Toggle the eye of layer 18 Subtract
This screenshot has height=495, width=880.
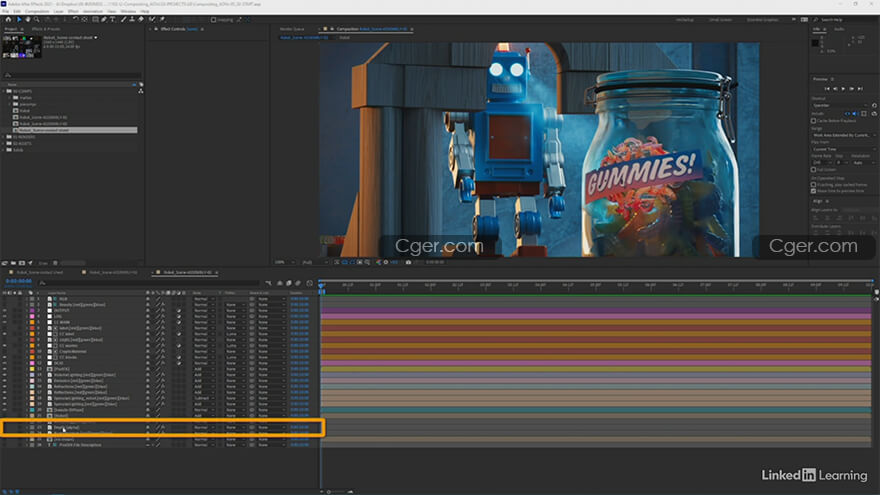[x=4, y=398]
